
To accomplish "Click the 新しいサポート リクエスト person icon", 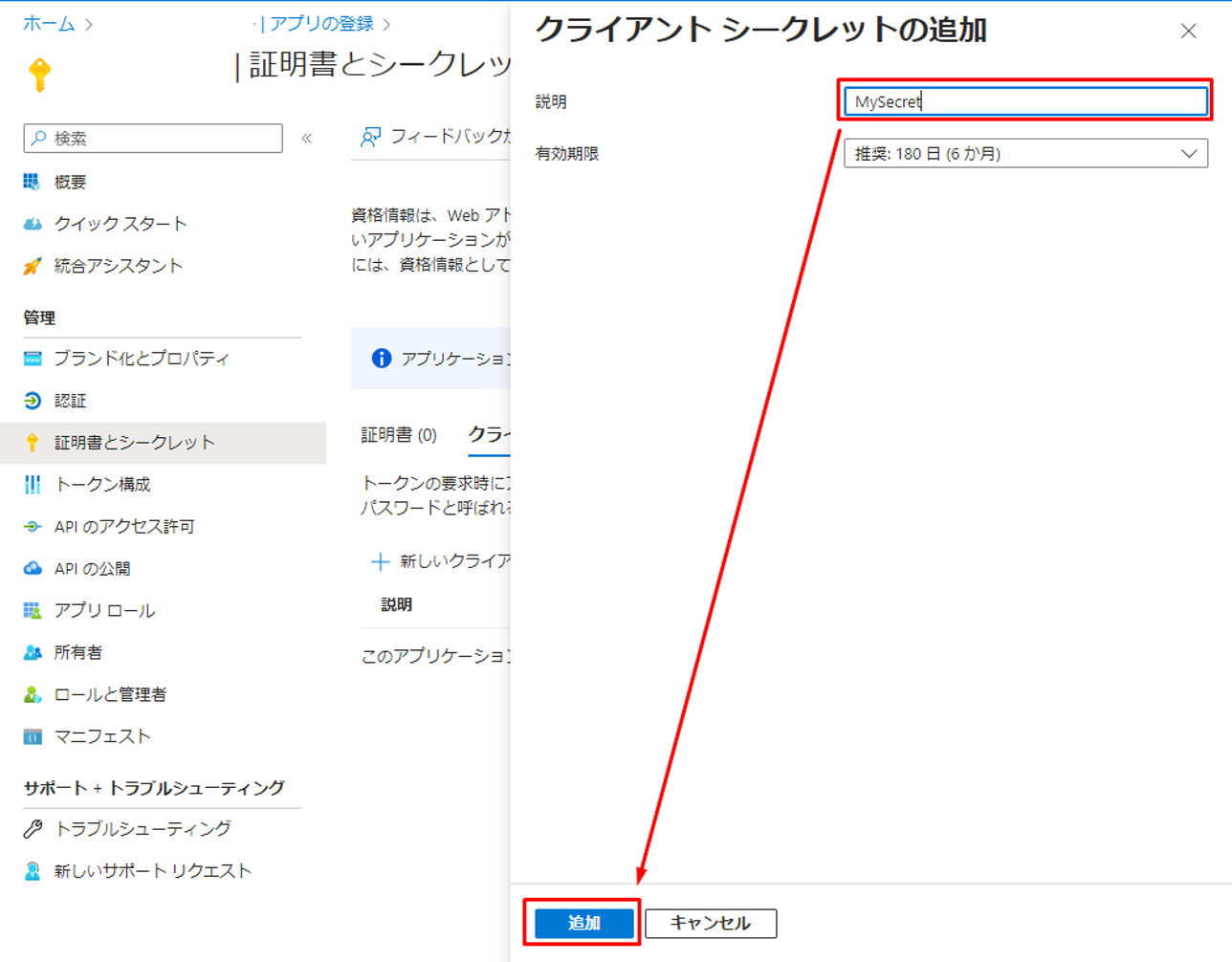I will point(33,871).
